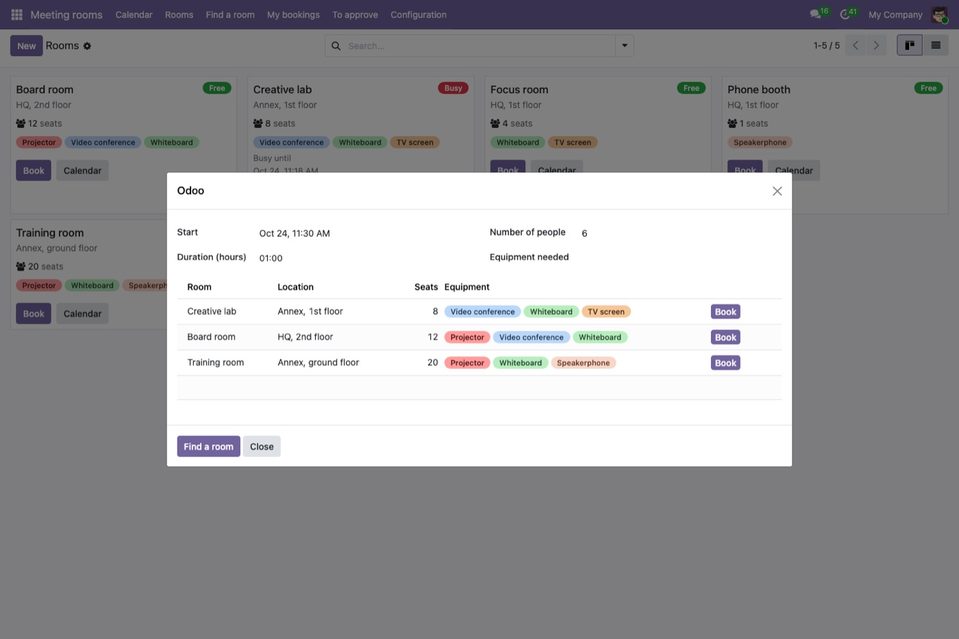The width and height of the screenshot is (959, 639).
Task: Open the My bookings menu
Action: coord(293,15)
